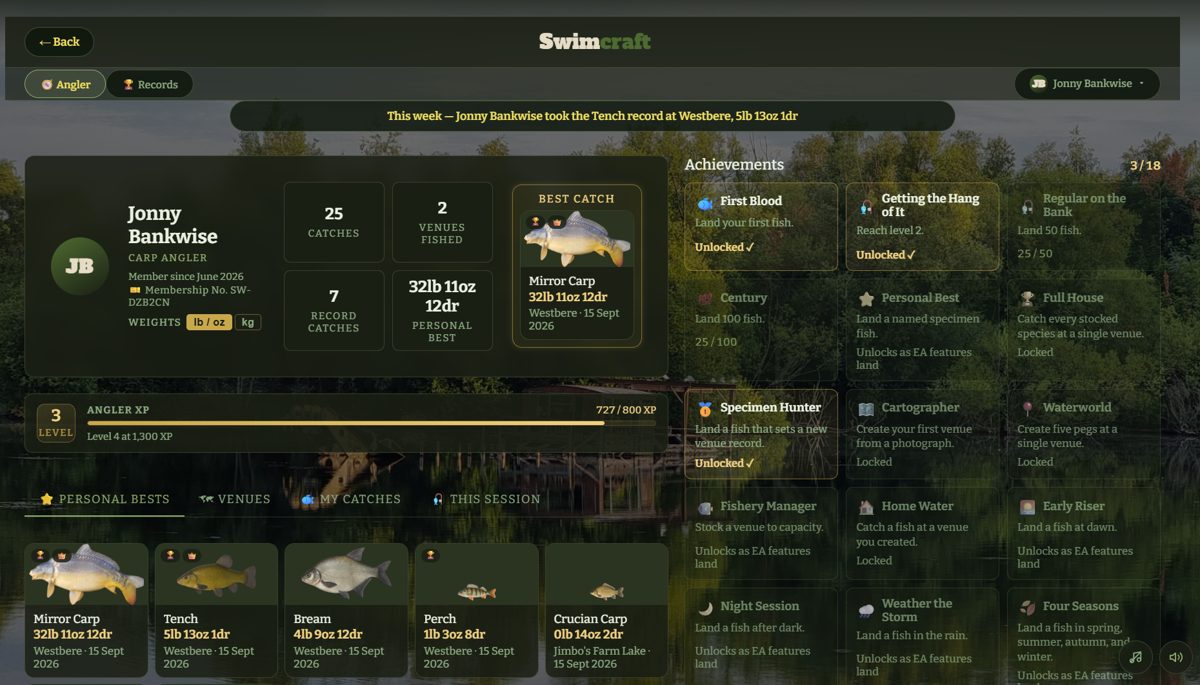Click the map icon on Cartographer achievement
The image size is (1200, 685).
[866, 408]
